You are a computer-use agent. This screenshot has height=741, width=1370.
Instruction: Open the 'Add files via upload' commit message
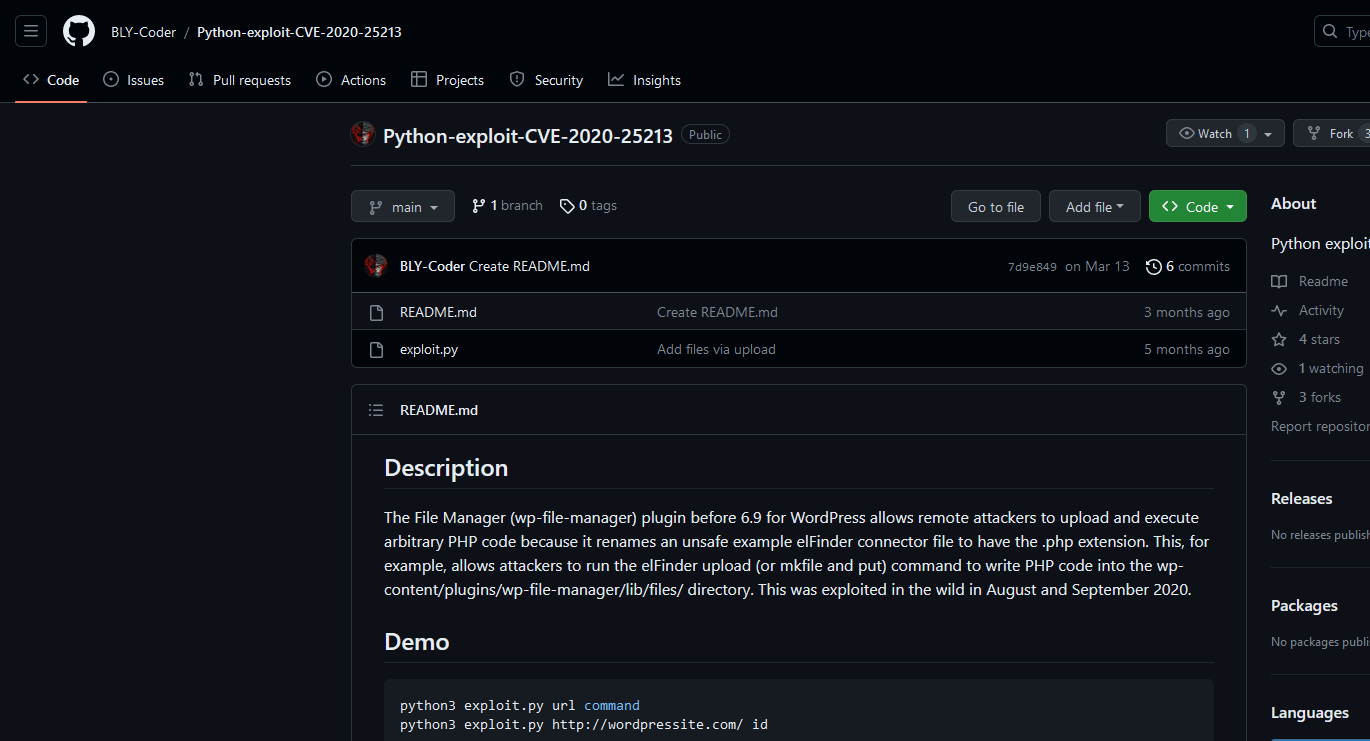[716, 349]
